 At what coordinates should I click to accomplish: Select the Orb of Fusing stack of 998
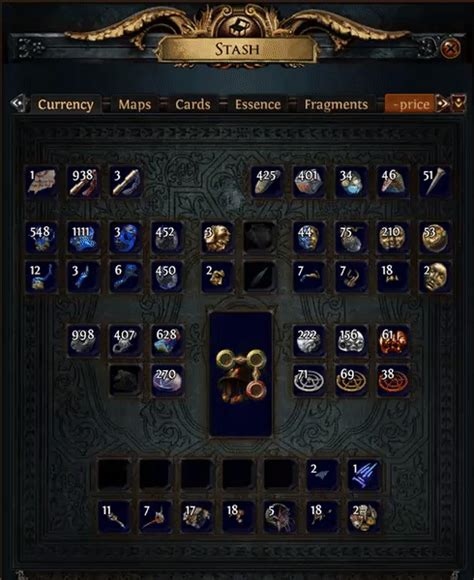[x=83, y=340]
